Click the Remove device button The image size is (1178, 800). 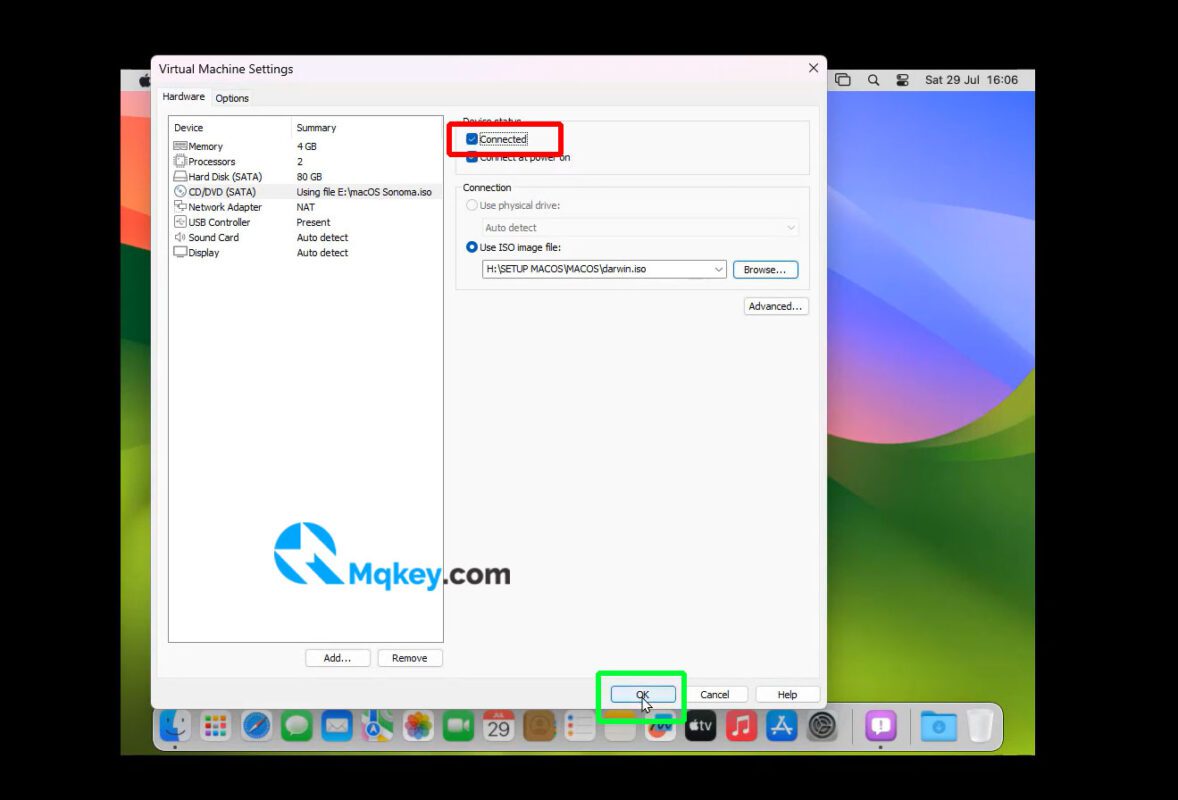tap(409, 658)
